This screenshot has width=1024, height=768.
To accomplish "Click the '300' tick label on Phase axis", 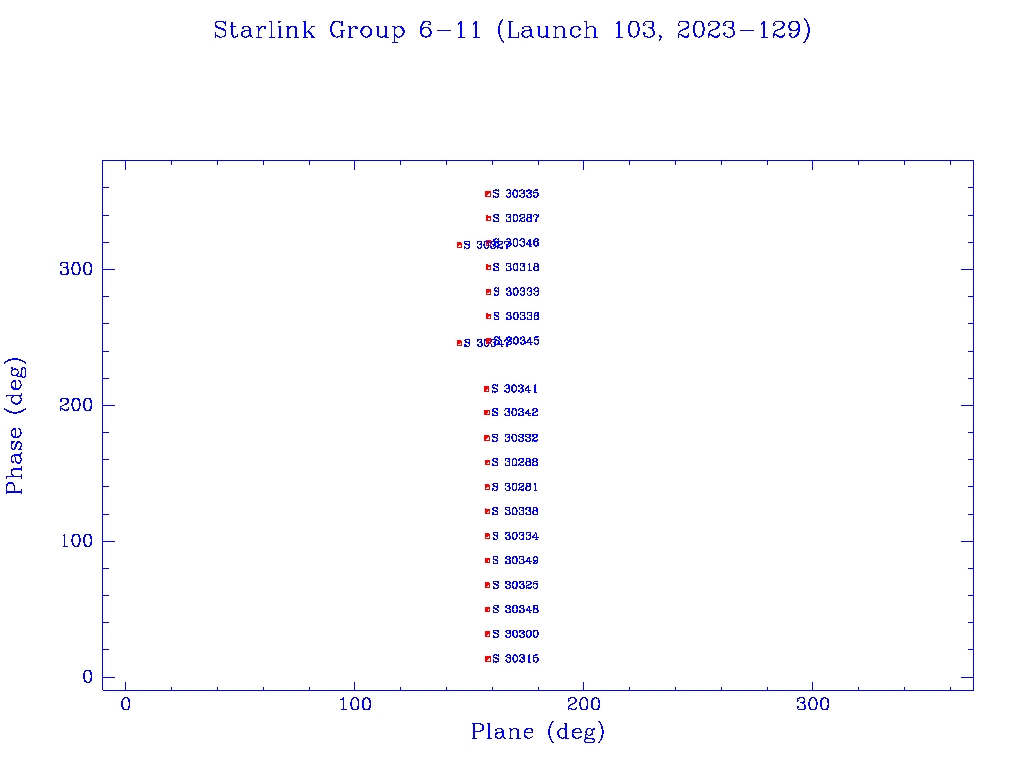I will [76, 269].
